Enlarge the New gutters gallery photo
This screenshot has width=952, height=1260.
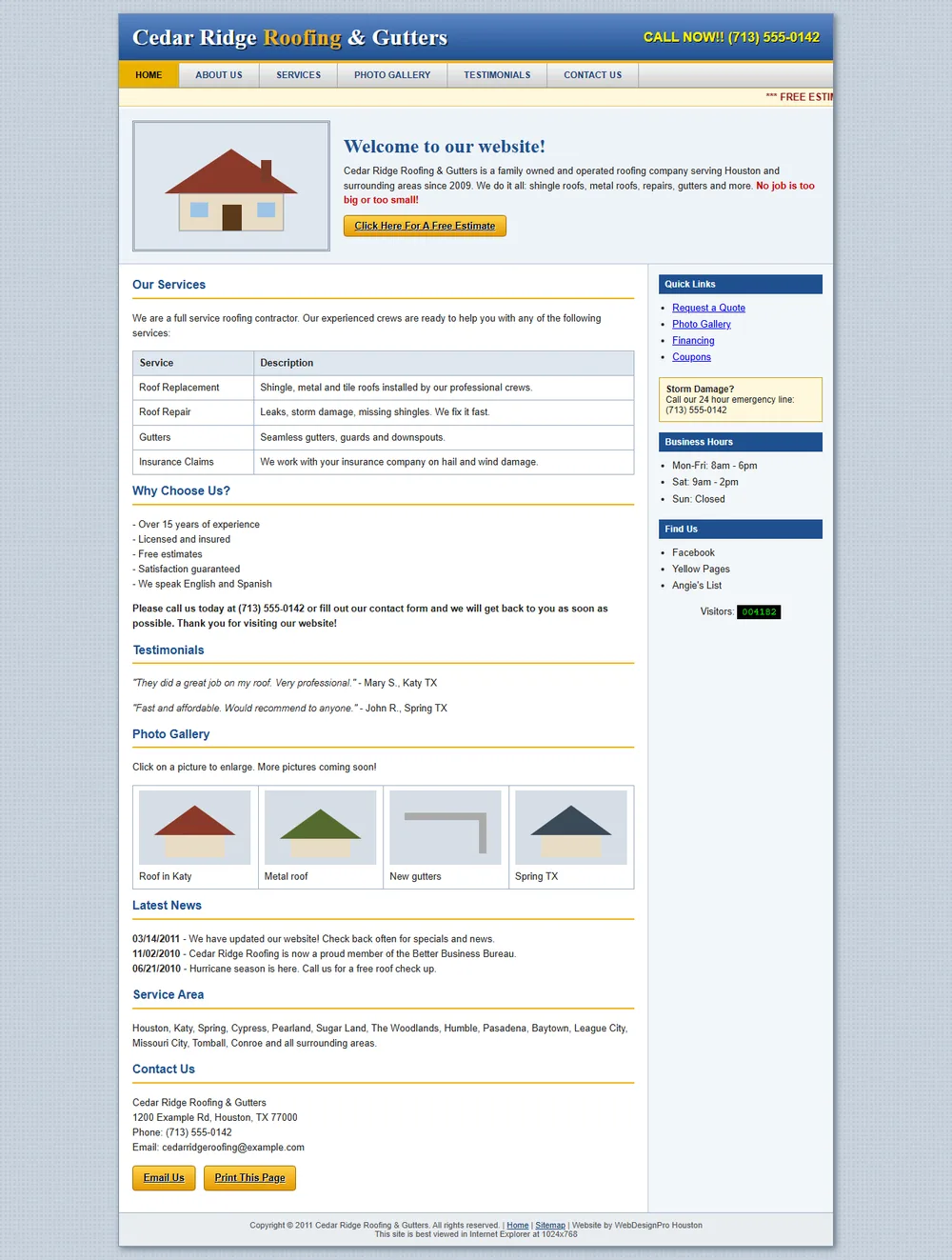446,828
